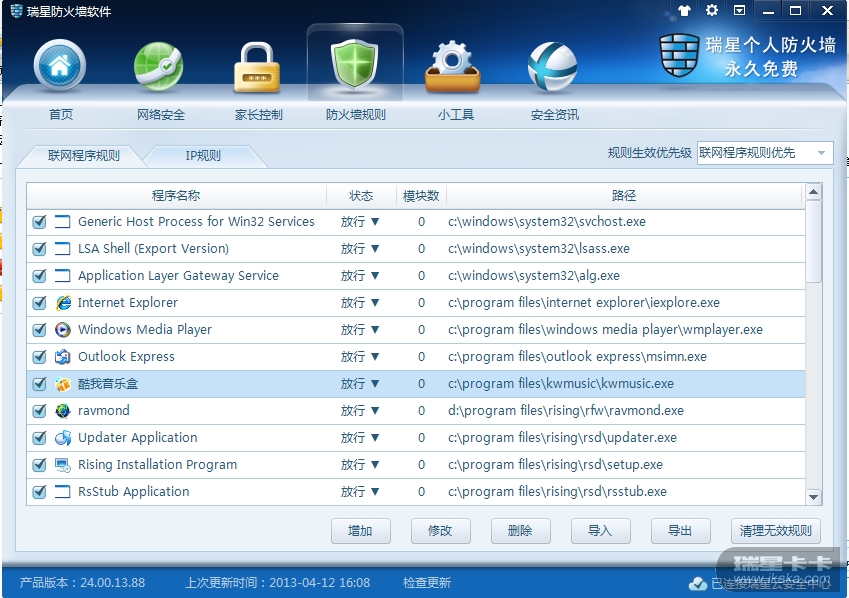Disable the Windows Media Player rule checkbox

pos(40,330)
